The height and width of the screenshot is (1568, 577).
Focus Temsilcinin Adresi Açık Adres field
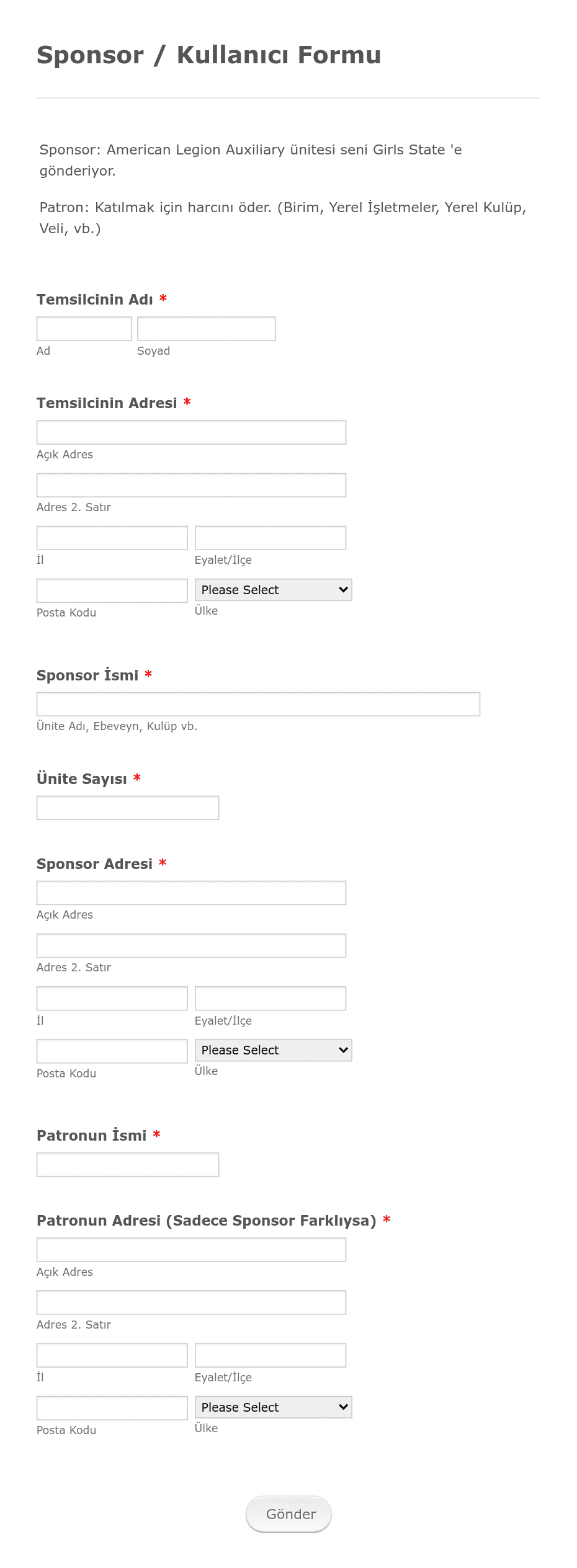point(191,432)
